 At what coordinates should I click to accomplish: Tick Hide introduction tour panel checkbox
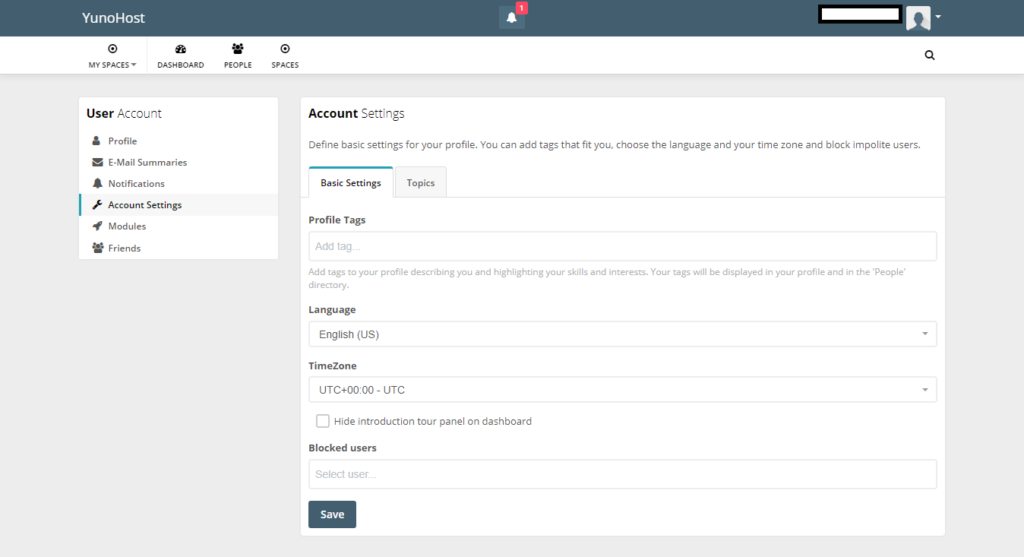[323, 421]
